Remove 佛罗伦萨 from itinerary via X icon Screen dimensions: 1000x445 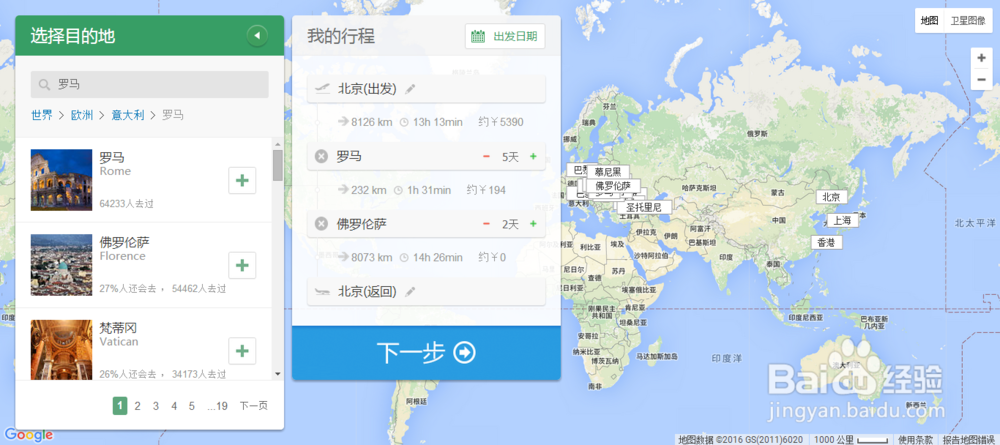point(321,224)
